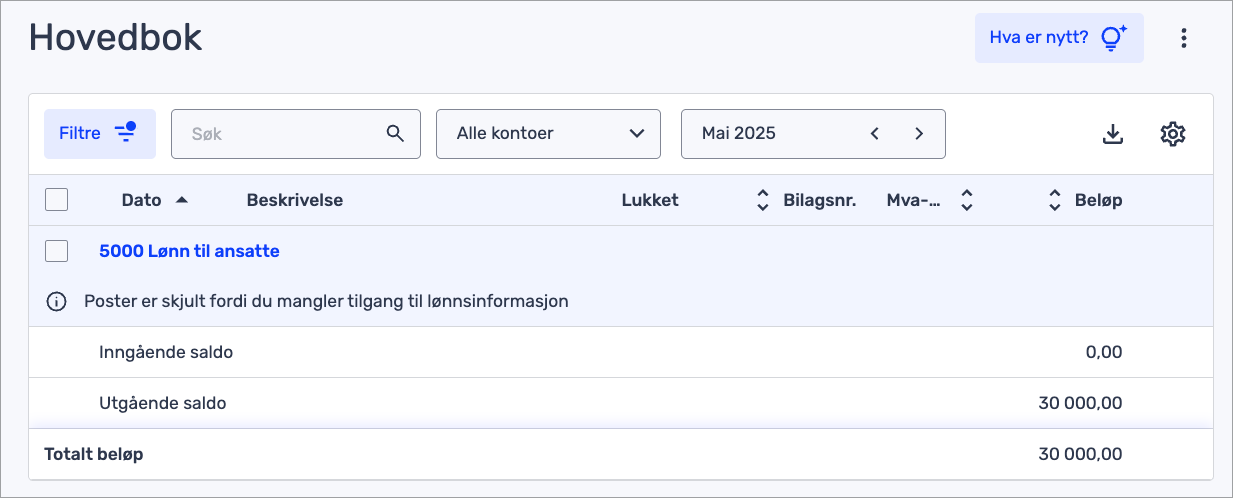The image size is (1233, 498).
Task: Click the Hva er nytt? button
Action: click(x=1059, y=38)
